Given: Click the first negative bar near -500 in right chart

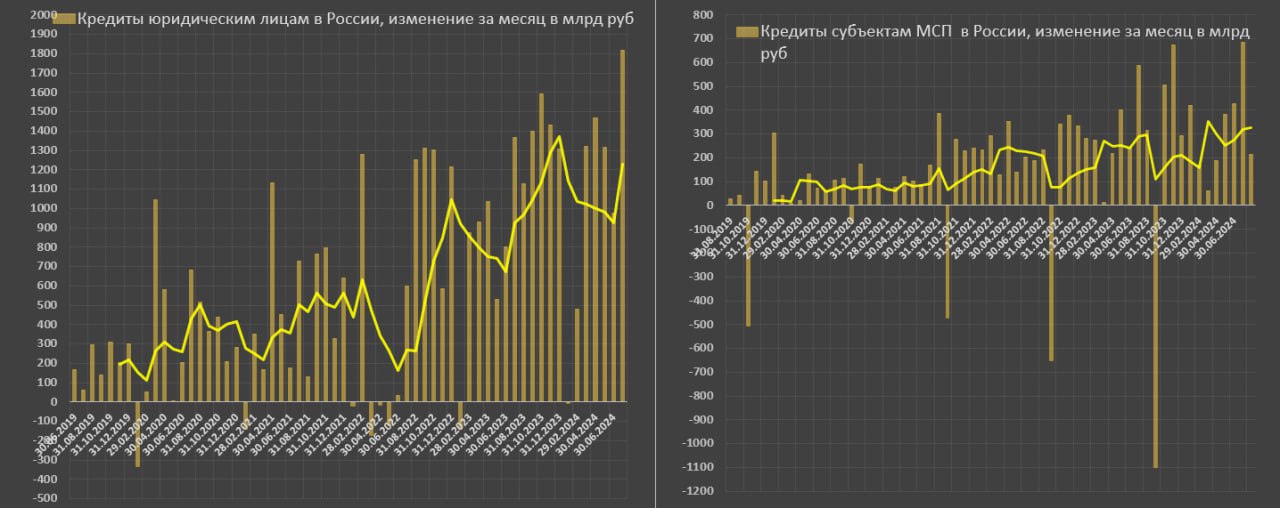Looking at the screenshot, I should (x=748, y=265).
